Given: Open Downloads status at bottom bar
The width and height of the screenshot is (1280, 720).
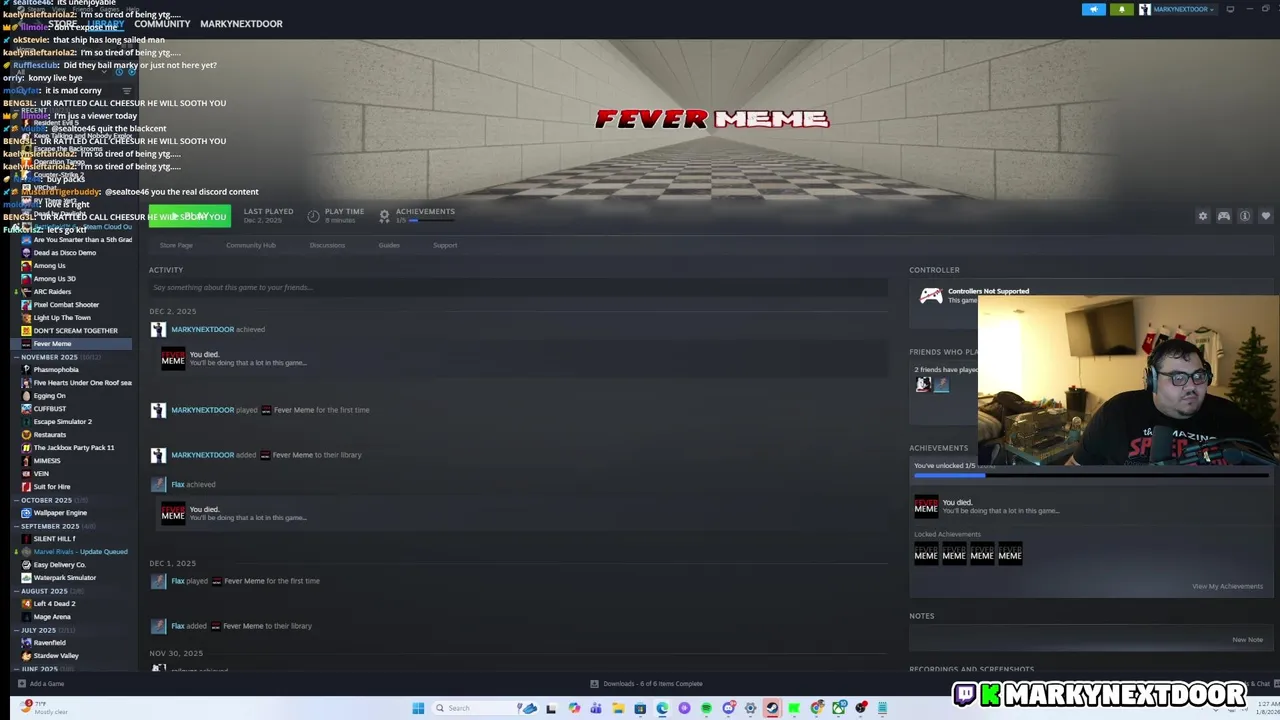Looking at the screenshot, I should 646,684.
